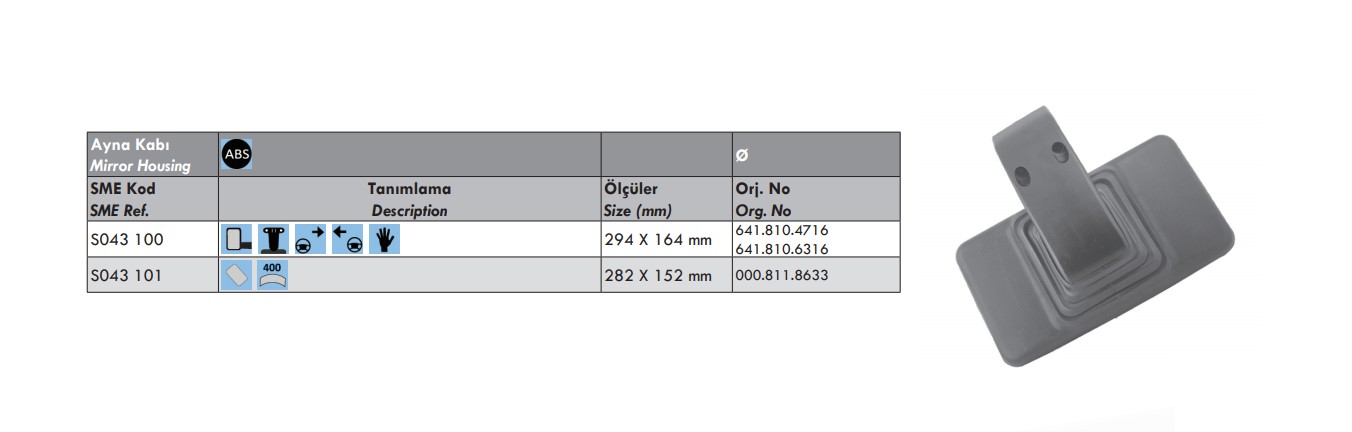This screenshot has width=1352, height=432.
Task: Click the Orj. No column header
Action: click(x=763, y=199)
